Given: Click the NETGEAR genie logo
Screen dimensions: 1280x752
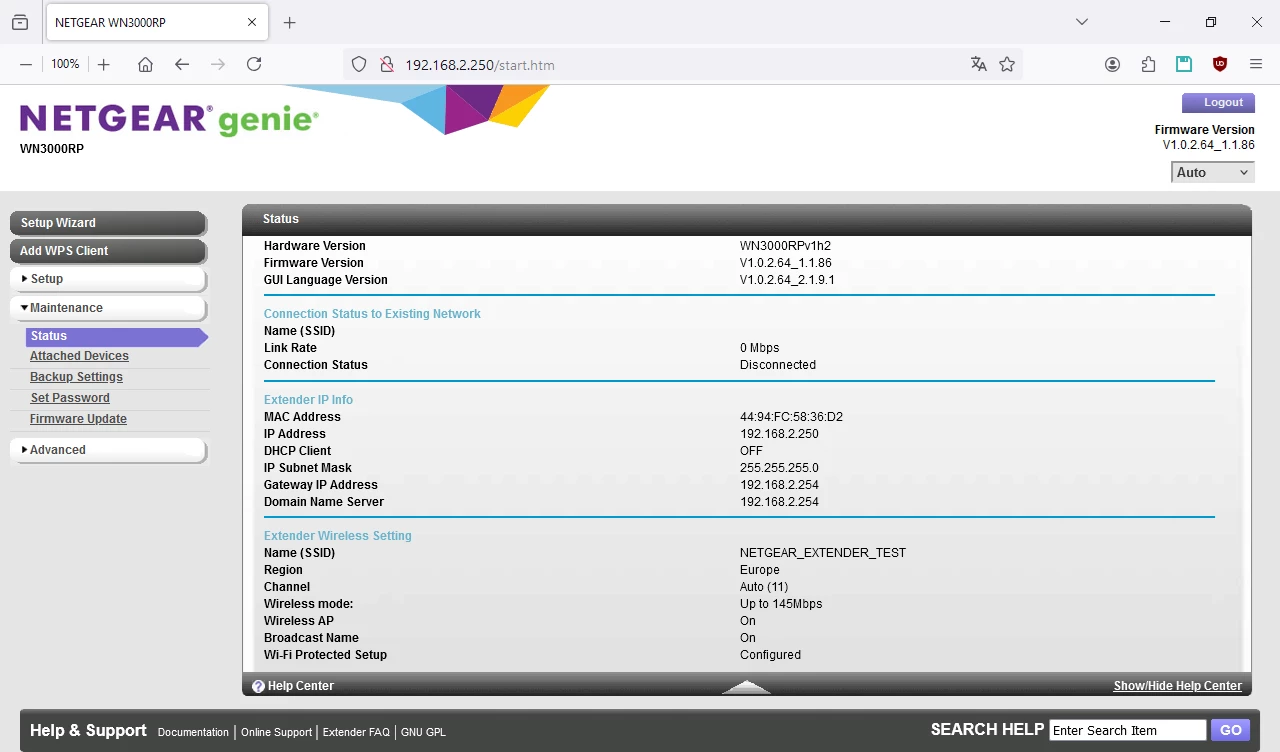Looking at the screenshot, I should (x=169, y=119).
